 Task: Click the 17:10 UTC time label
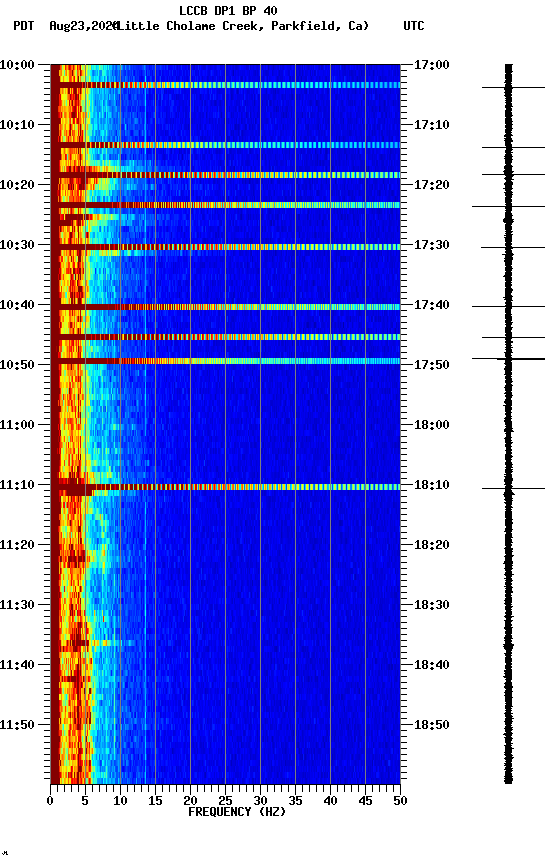click(x=431, y=125)
